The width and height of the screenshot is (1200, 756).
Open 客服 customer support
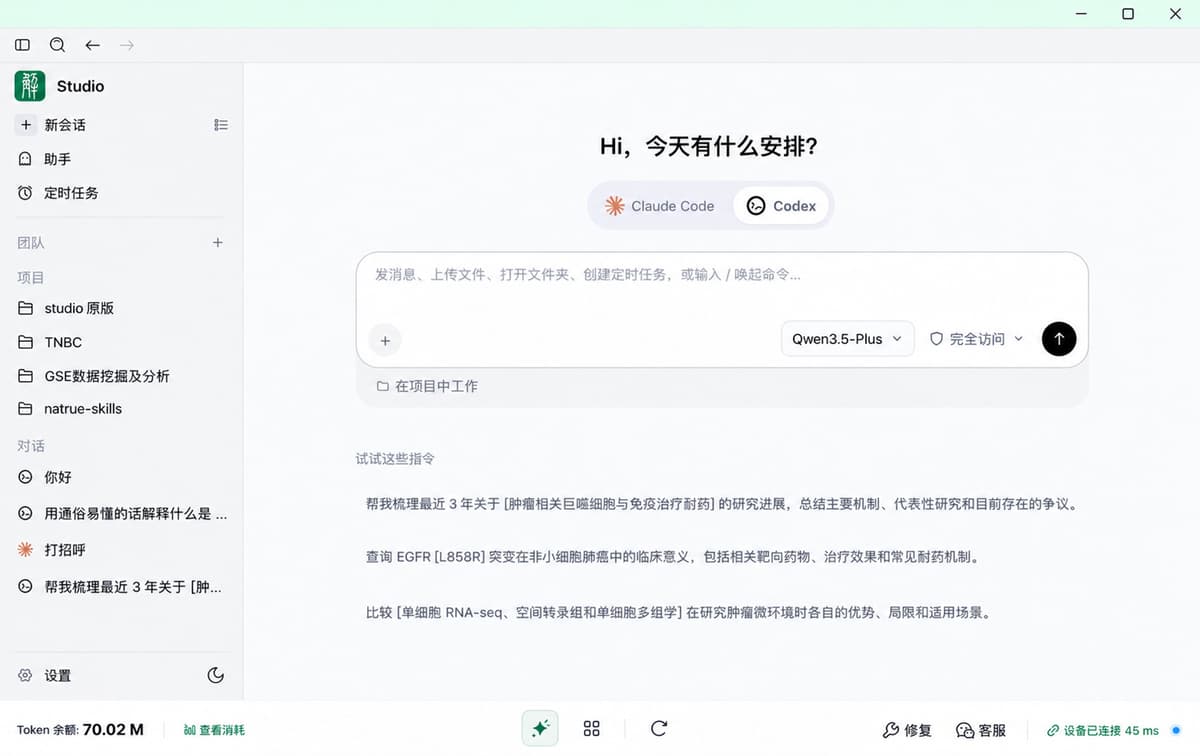point(981,730)
